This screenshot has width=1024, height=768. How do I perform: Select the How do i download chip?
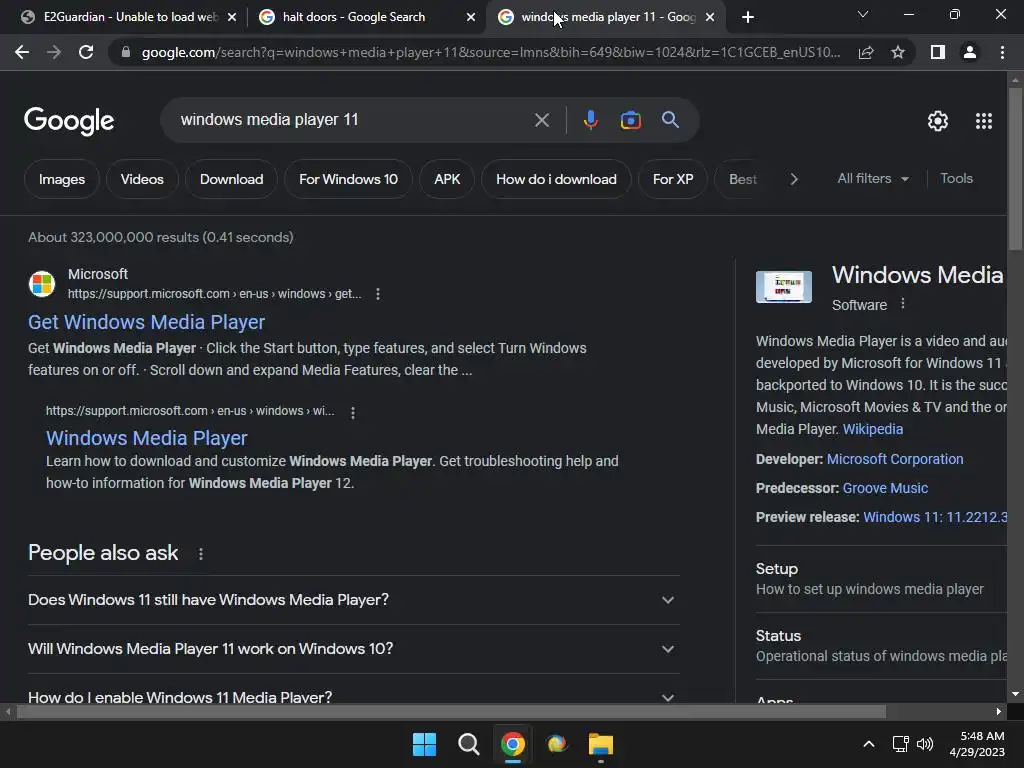(556, 179)
